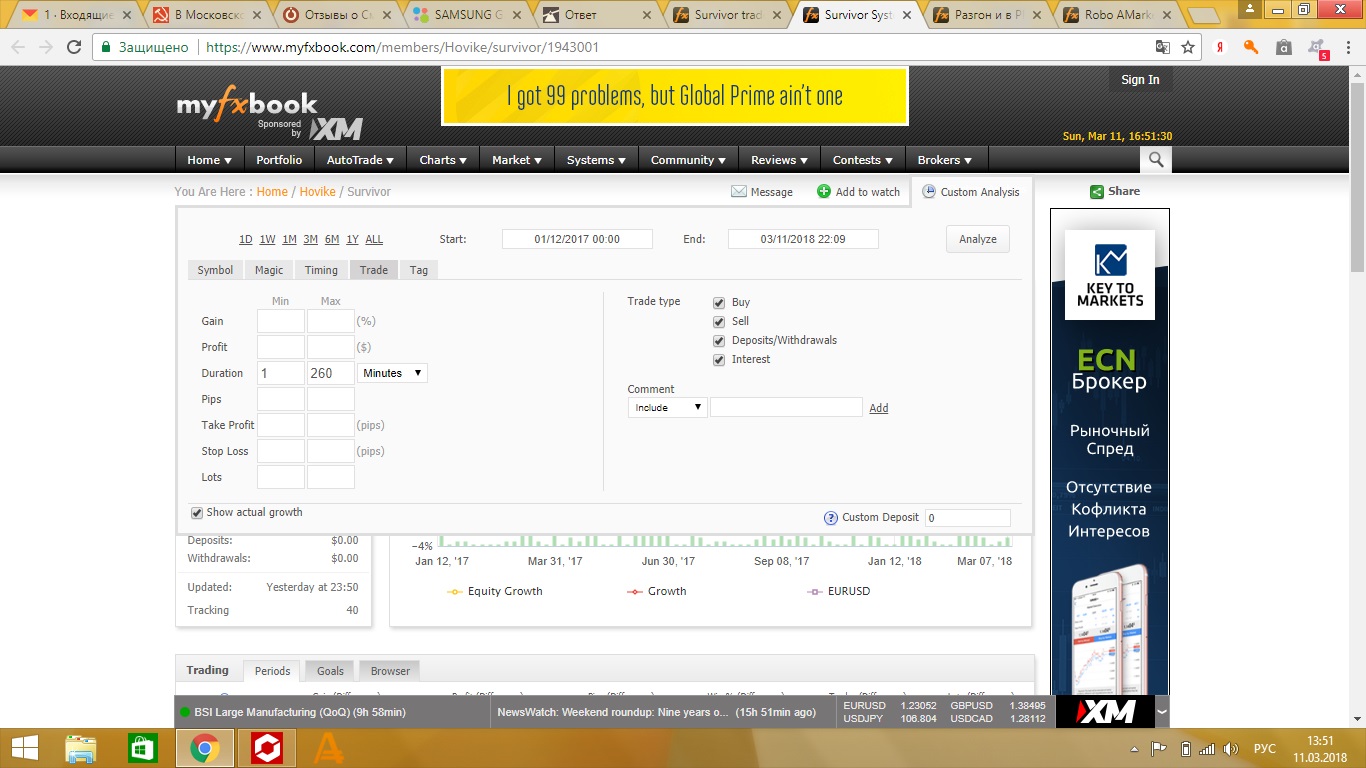Toggle the Equity Growth legend marker

pyautogui.click(x=454, y=591)
